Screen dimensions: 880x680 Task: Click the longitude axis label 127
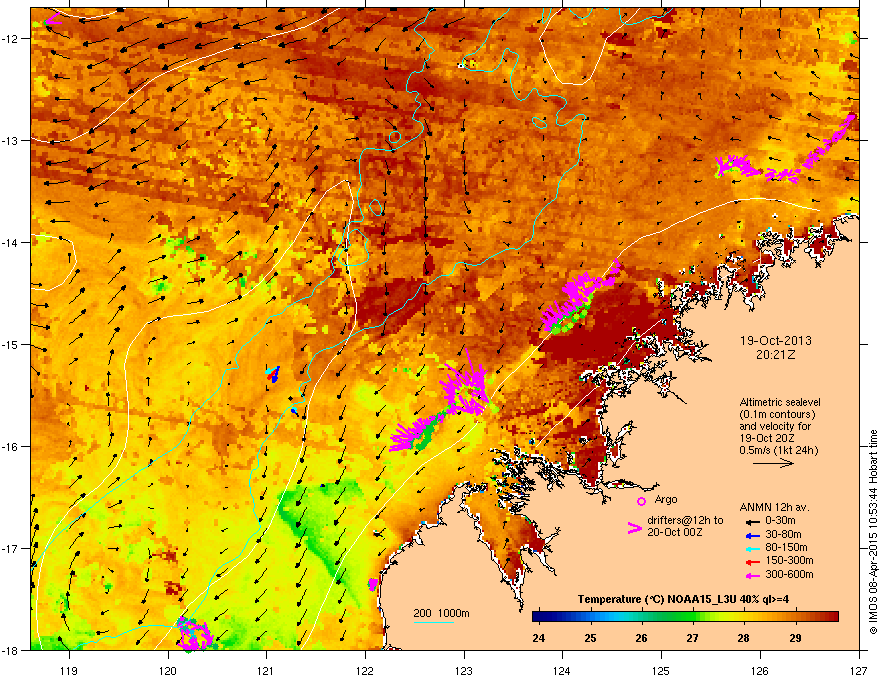point(859,670)
